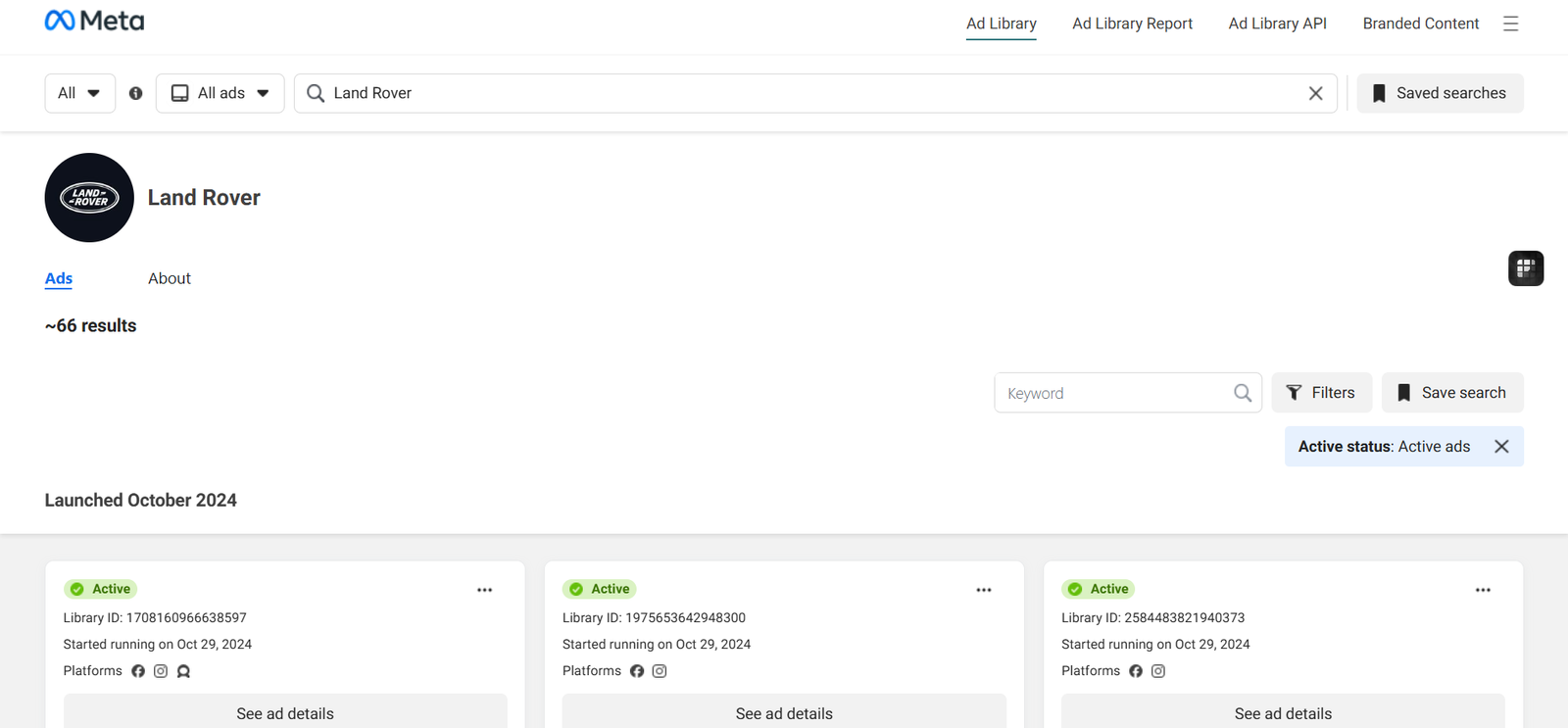Click Instagram platform icon on ad 1975653642948300
Screen dimensions: 1568x728
point(660,671)
